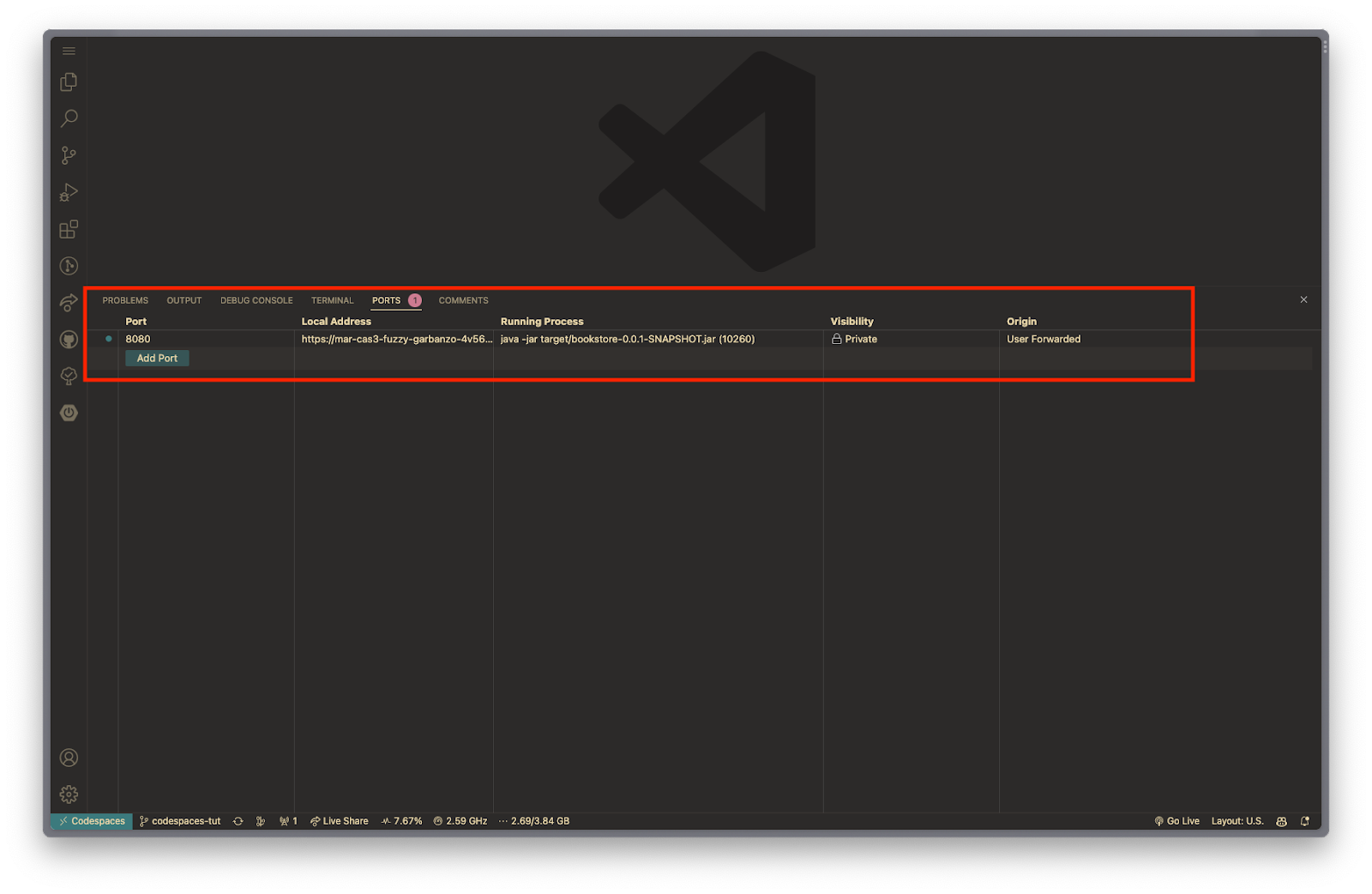Viewport: 1372px width, 894px height.
Task: Open the Search view in activity bar
Action: click(69, 118)
